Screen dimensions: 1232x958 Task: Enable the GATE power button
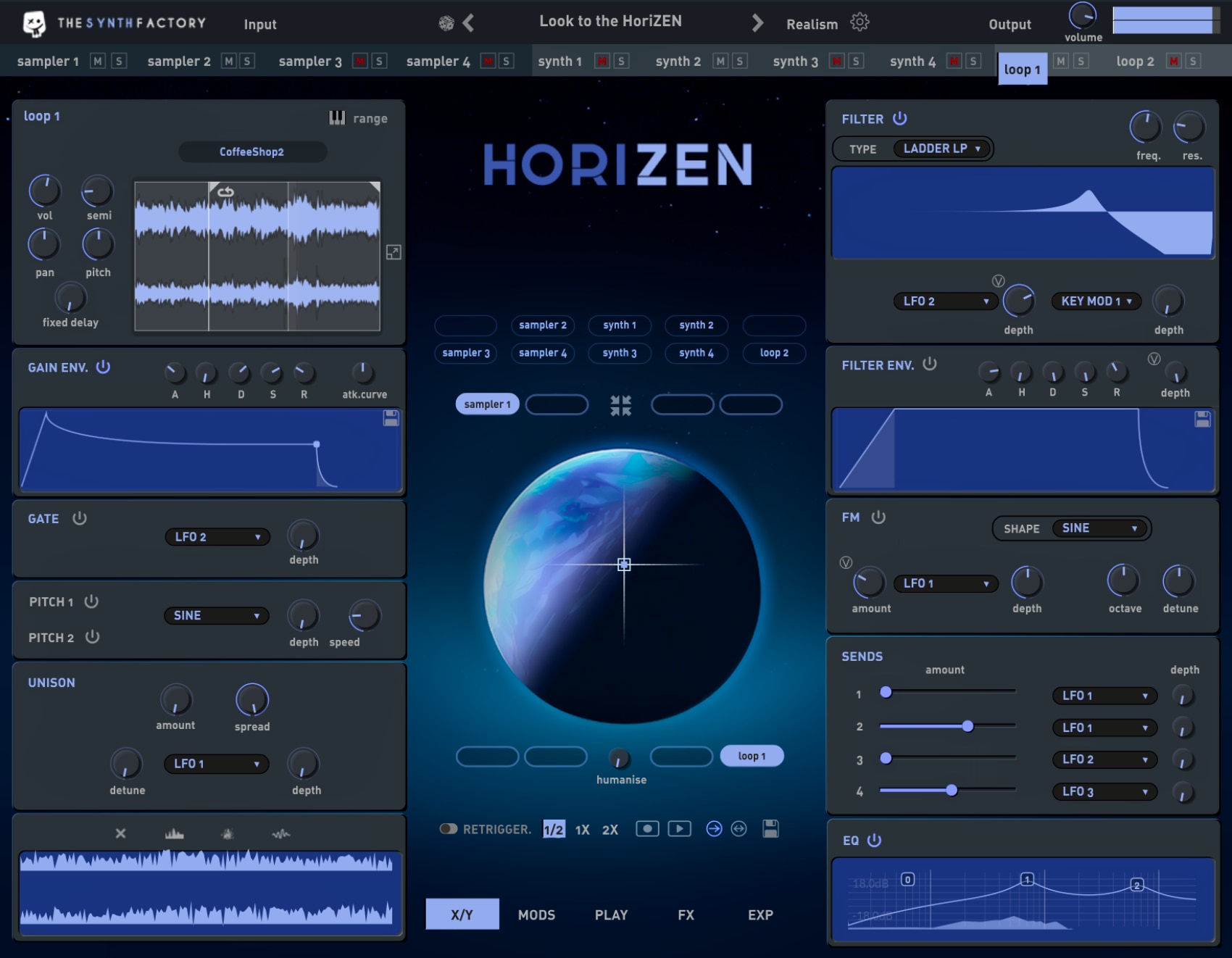80,518
